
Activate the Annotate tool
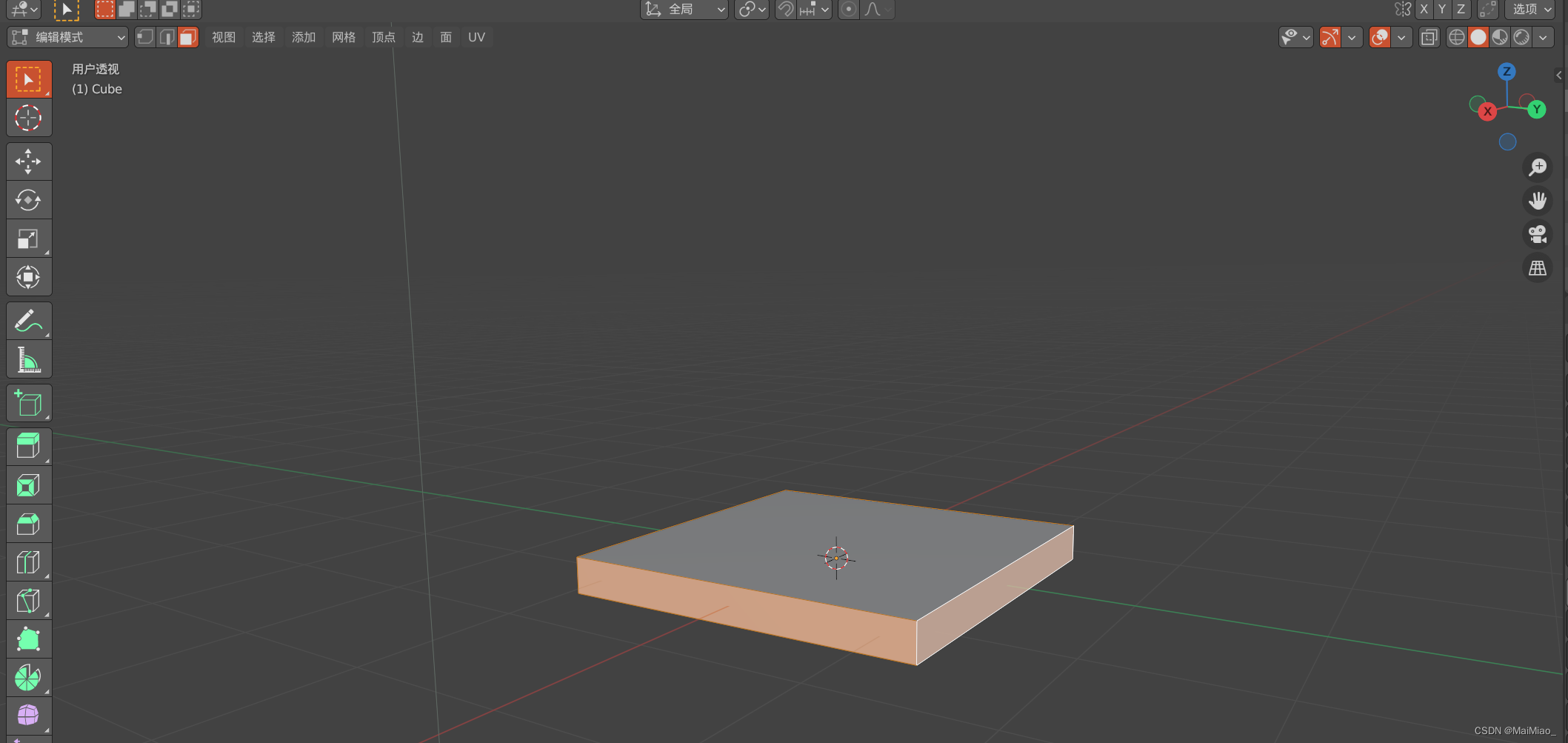point(29,320)
